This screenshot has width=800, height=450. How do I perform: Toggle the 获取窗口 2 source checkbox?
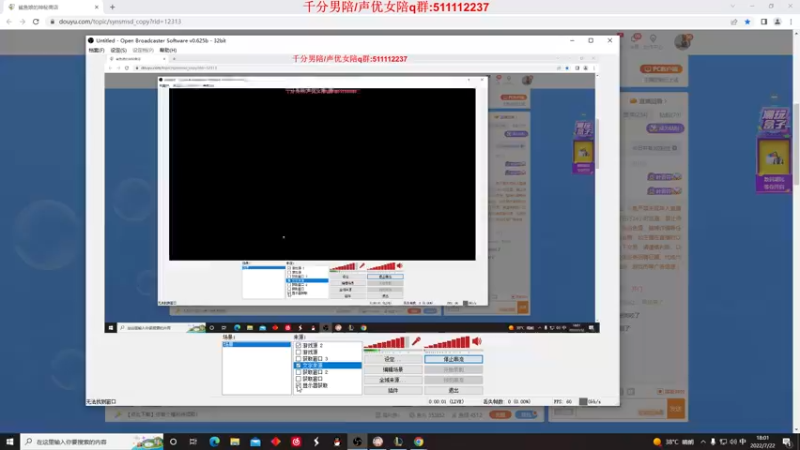[298, 372]
